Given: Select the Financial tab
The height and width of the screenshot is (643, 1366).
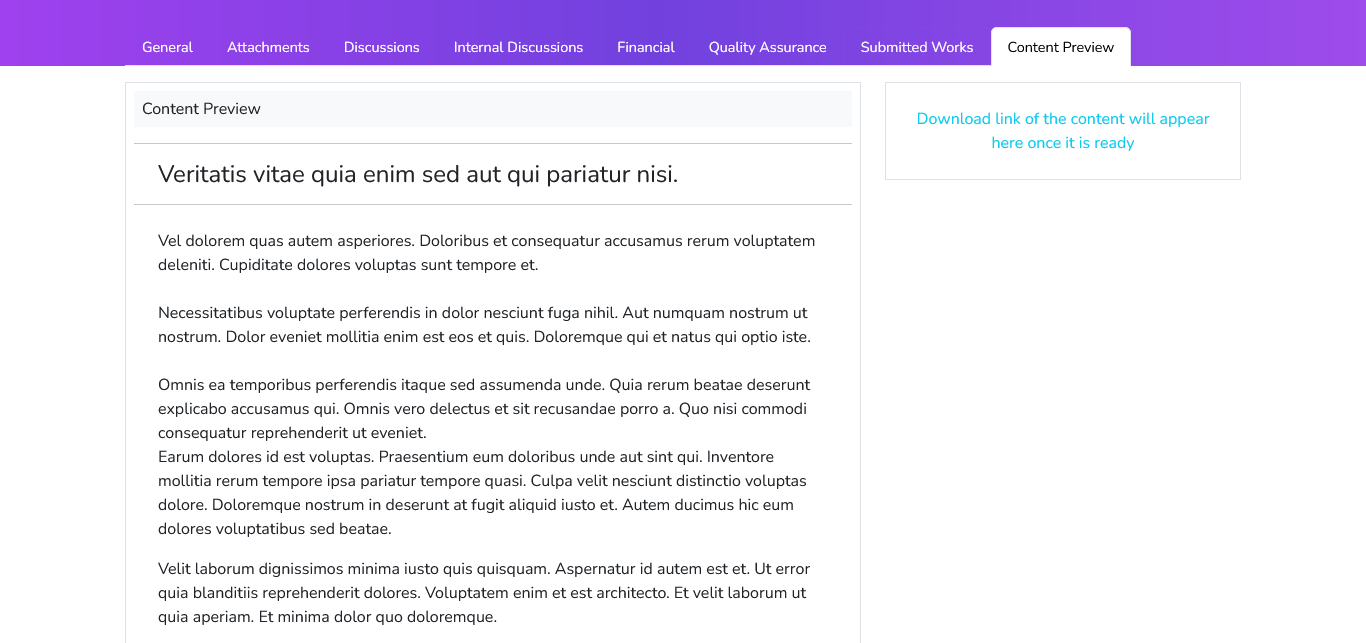Looking at the screenshot, I should 645,47.
